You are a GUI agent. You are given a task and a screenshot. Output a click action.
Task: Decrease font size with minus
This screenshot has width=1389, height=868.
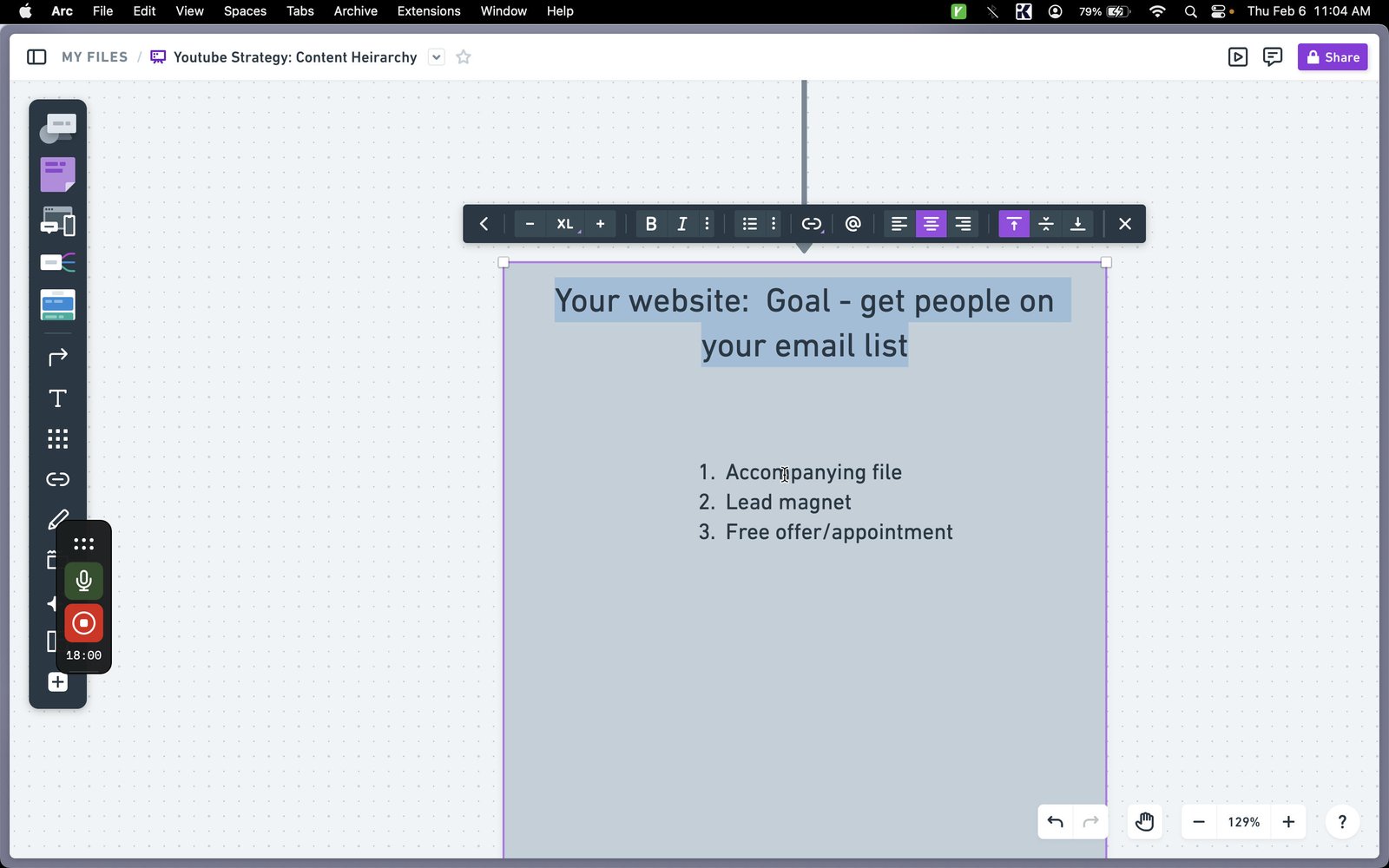coord(530,224)
